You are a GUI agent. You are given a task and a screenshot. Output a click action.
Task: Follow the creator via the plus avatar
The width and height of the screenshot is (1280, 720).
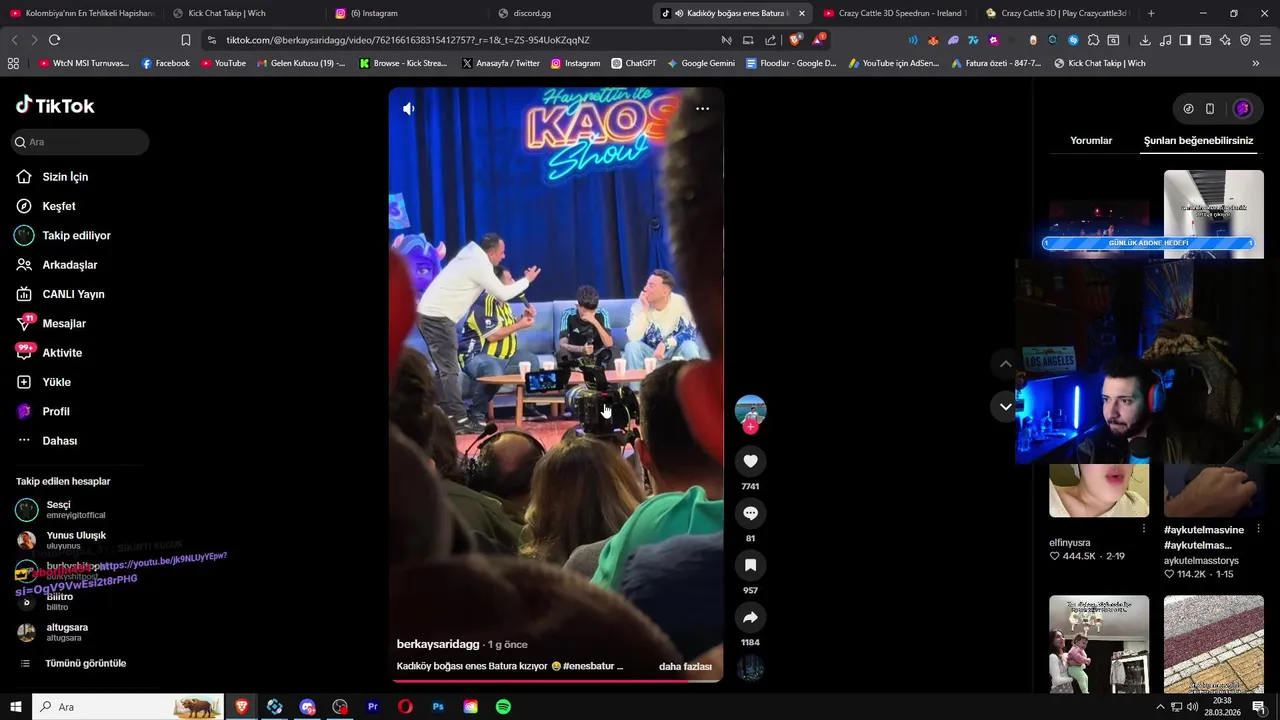(x=750, y=427)
